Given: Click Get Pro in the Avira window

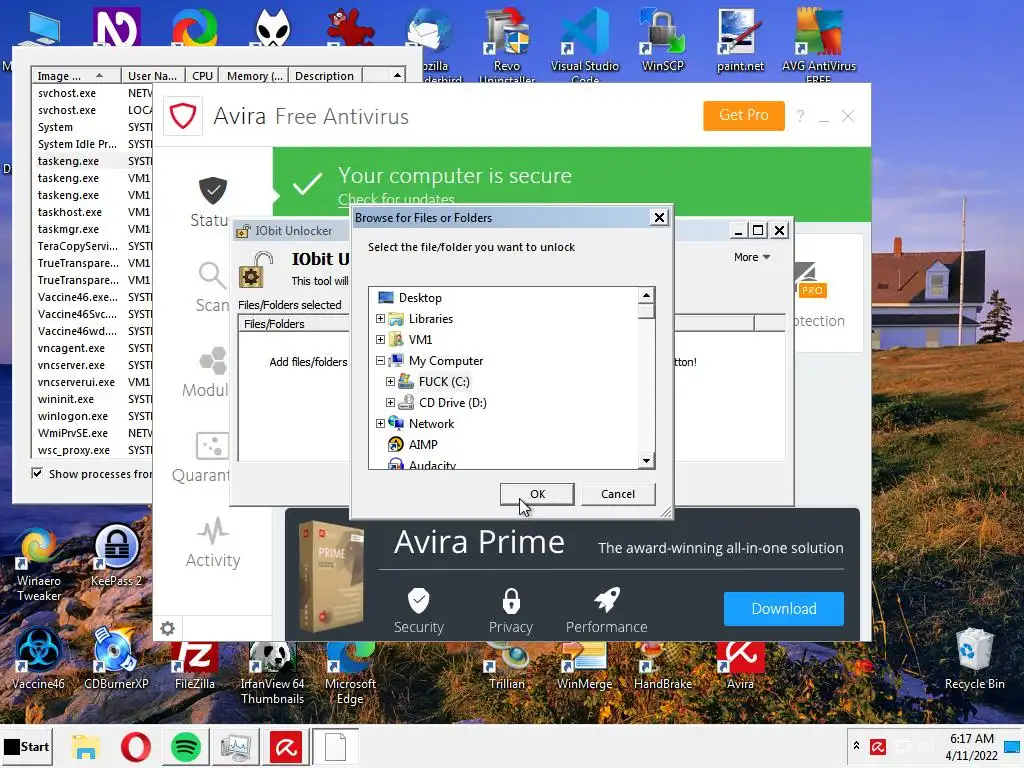Looking at the screenshot, I should 743,116.
